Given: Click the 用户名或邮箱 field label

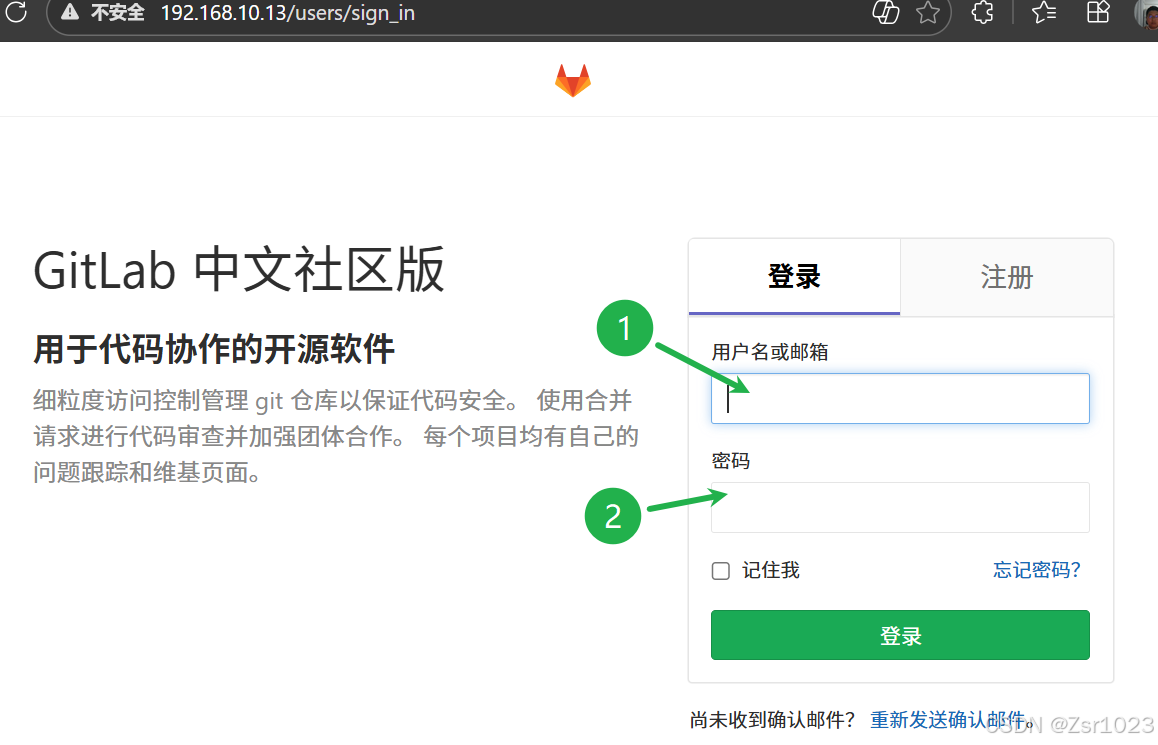Looking at the screenshot, I should [x=770, y=352].
